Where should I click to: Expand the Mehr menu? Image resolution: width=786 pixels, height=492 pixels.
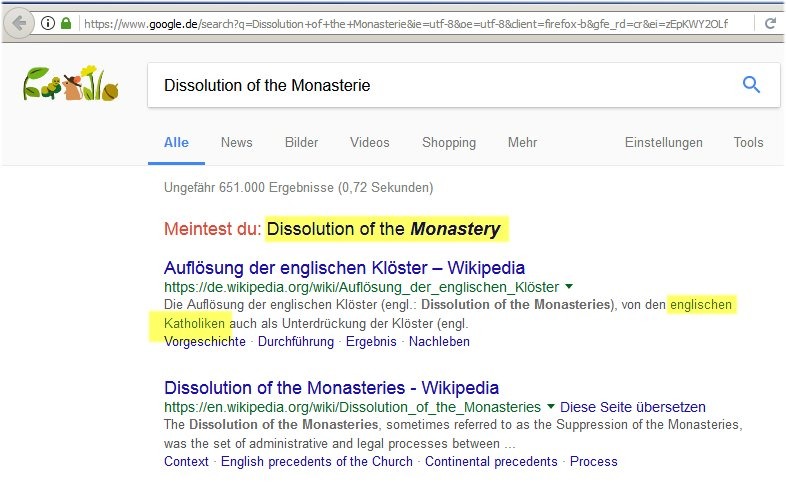pyautogui.click(x=522, y=142)
